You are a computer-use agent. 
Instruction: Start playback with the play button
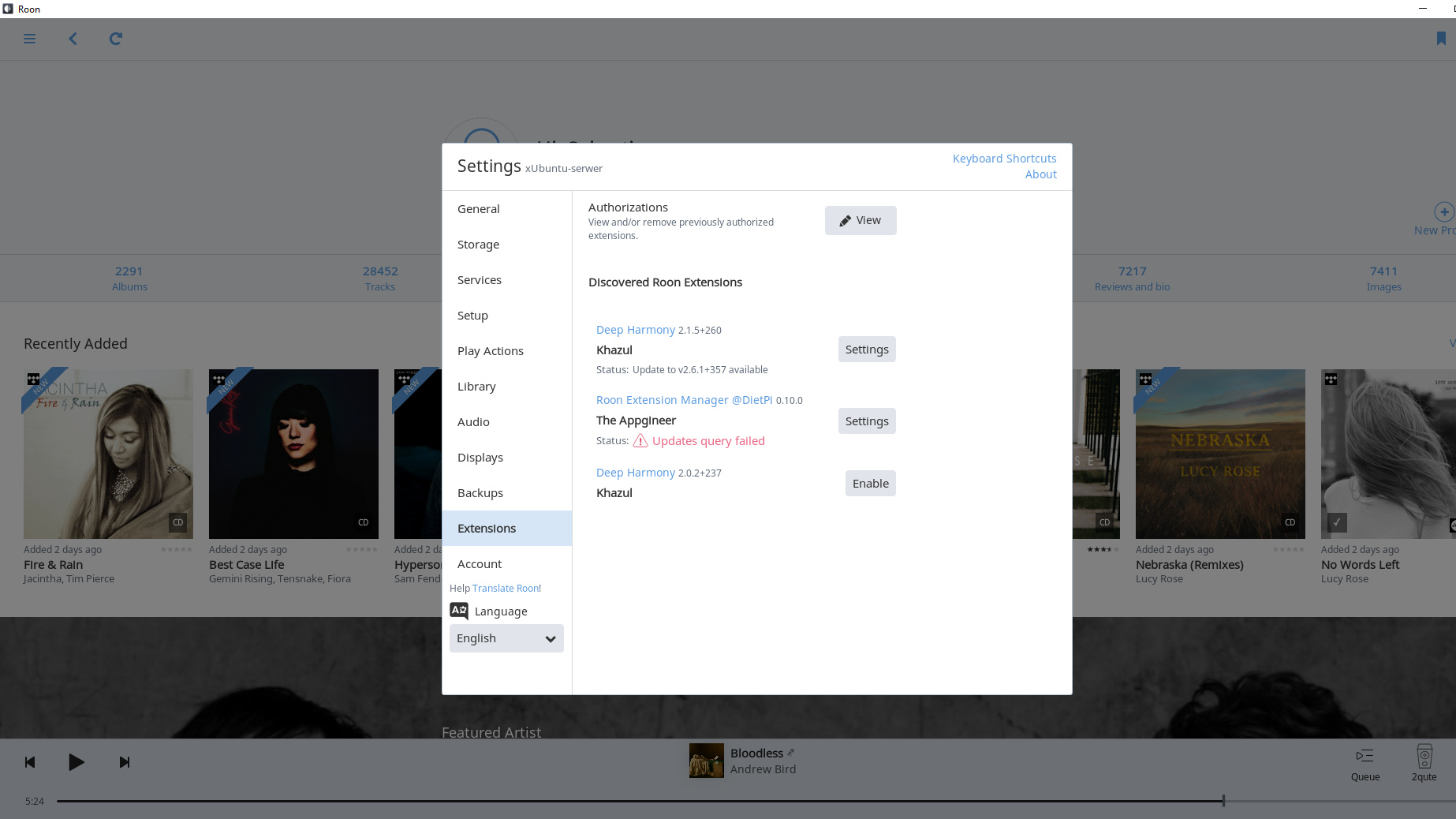pyautogui.click(x=76, y=762)
